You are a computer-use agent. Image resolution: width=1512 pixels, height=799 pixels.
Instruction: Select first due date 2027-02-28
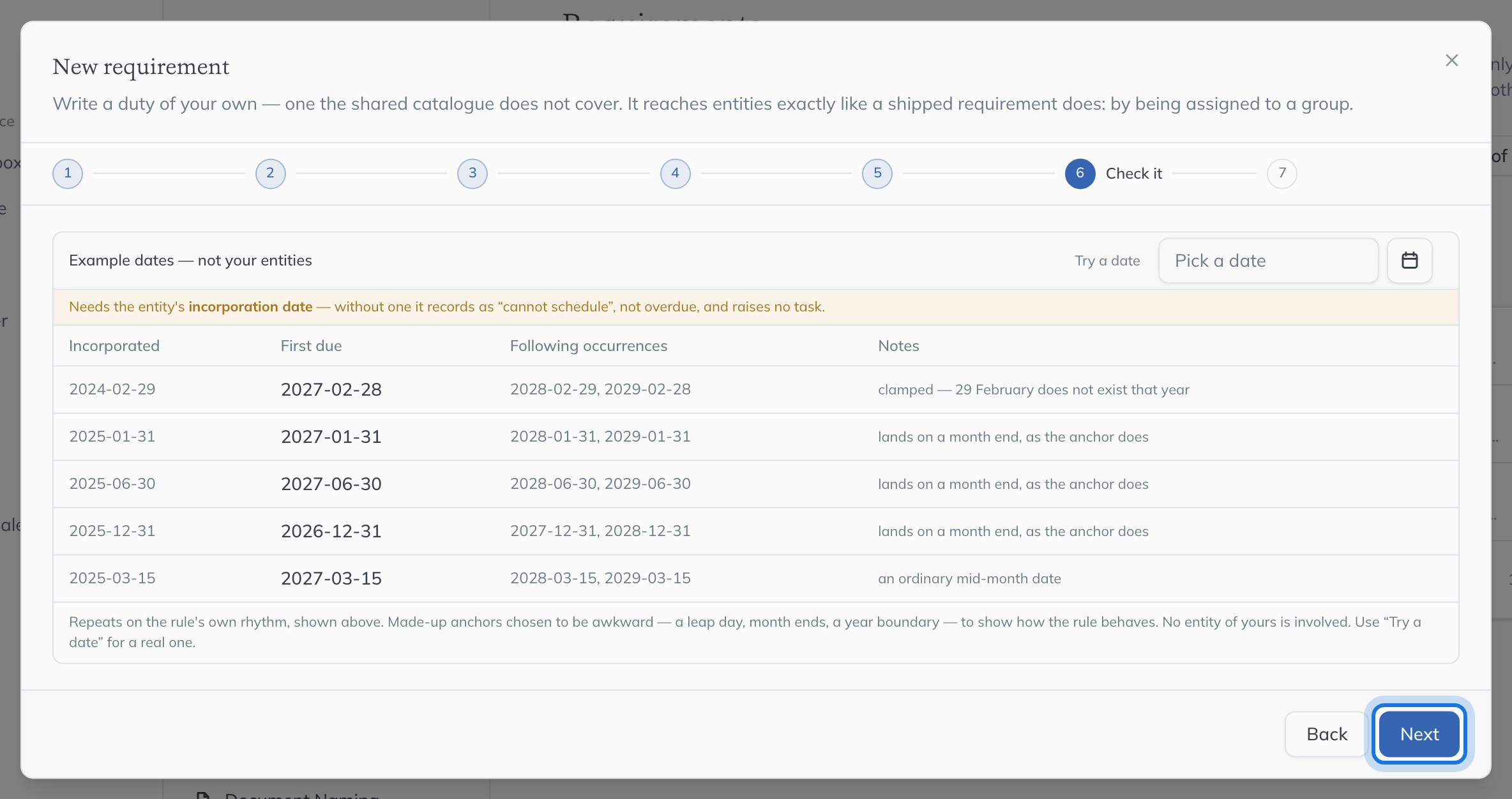(331, 389)
